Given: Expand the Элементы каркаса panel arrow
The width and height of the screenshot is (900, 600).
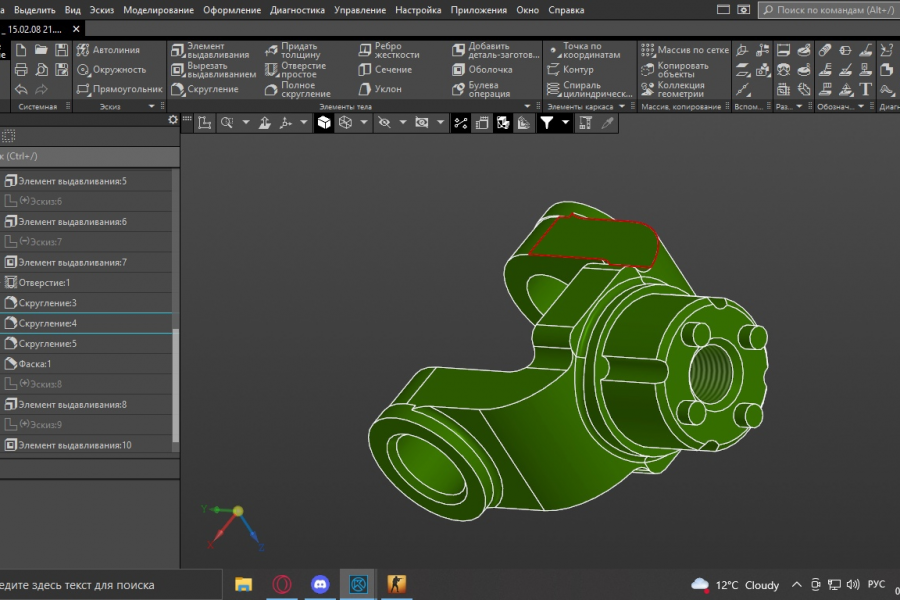Looking at the screenshot, I should pos(621,106).
